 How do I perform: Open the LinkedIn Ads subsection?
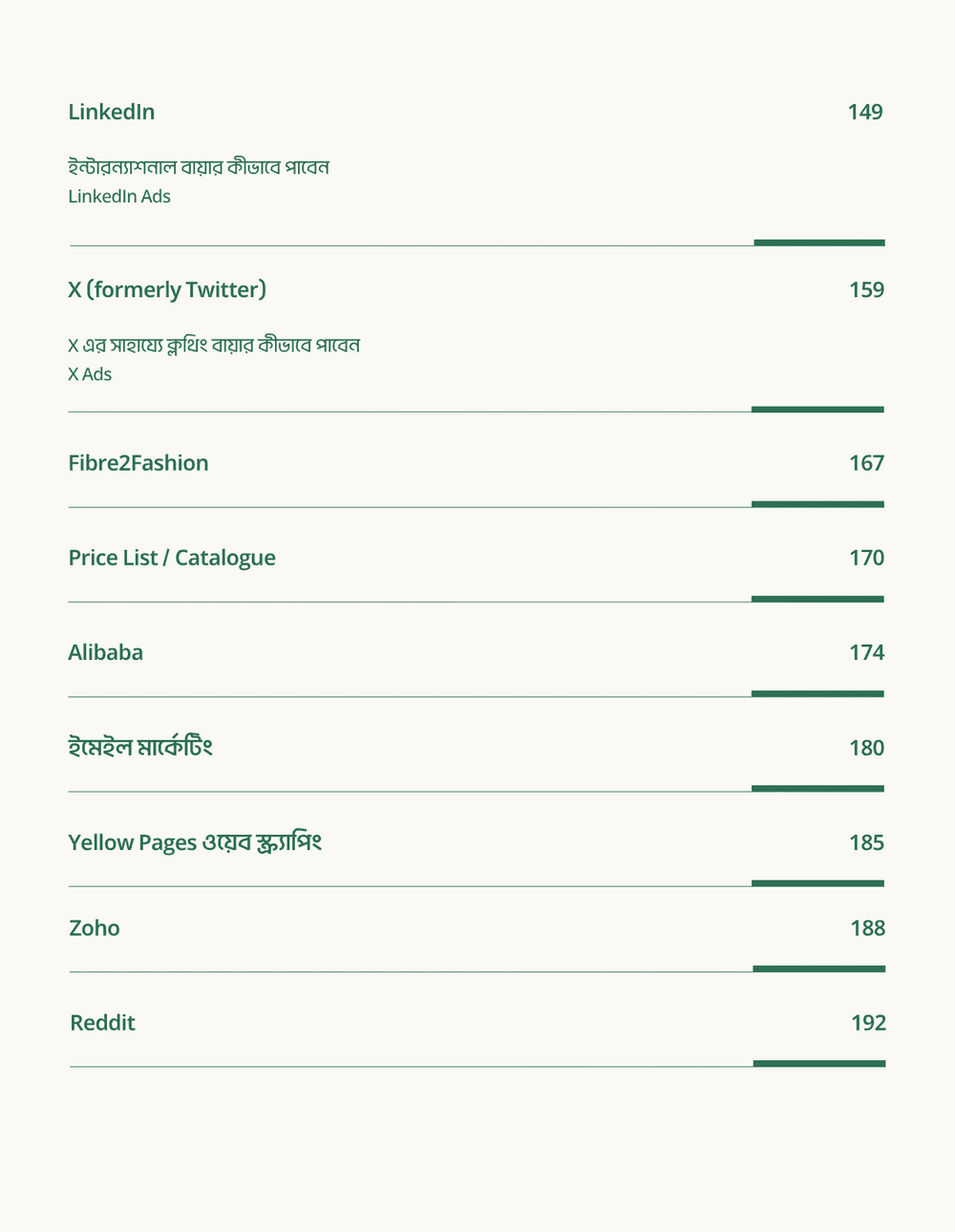pyautogui.click(x=119, y=197)
